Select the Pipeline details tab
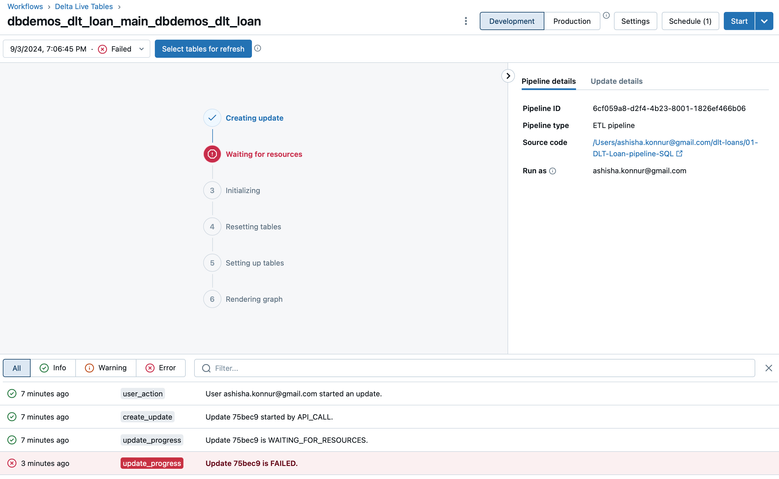This screenshot has width=779, height=479. pyautogui.click(x=549, y=81)
